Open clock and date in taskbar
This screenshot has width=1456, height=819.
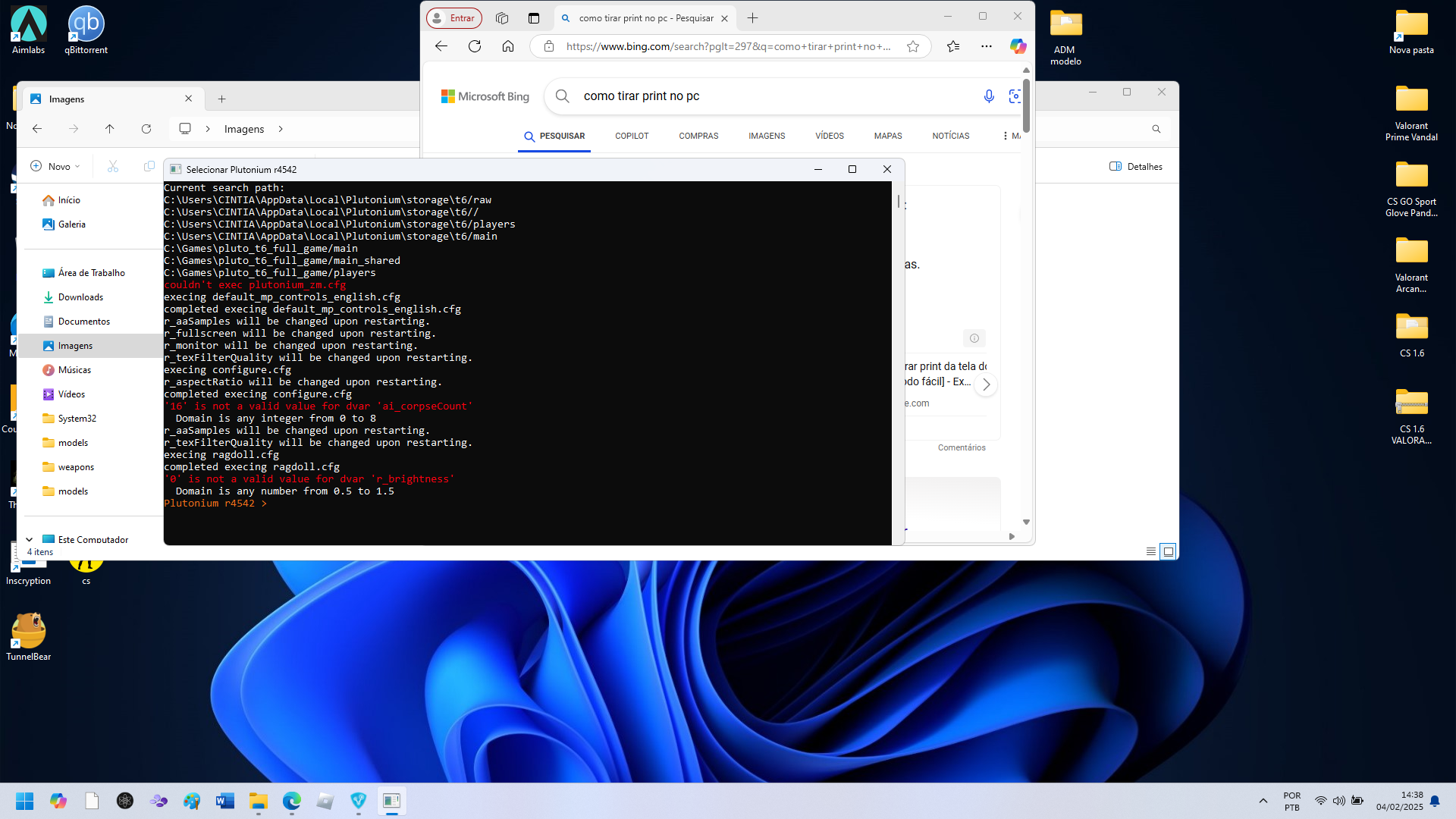[1400, 801]
